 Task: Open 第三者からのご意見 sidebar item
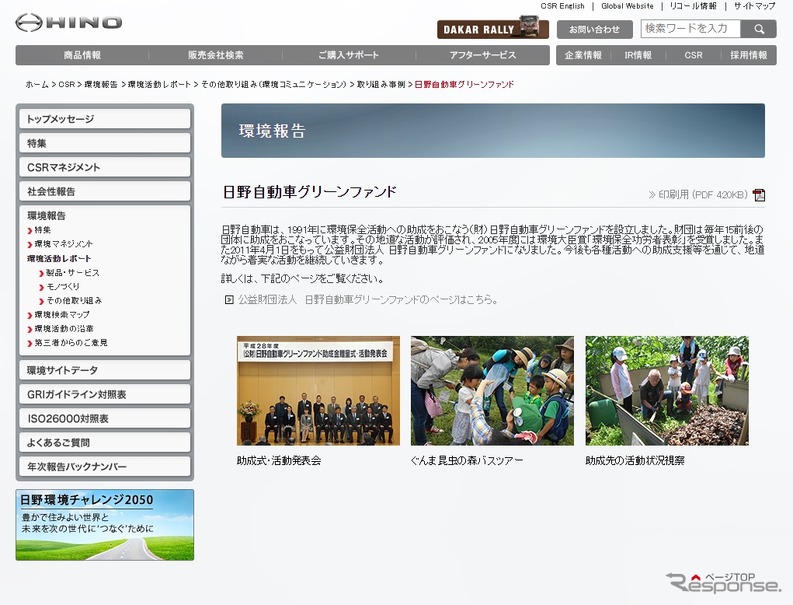(71, 342)
